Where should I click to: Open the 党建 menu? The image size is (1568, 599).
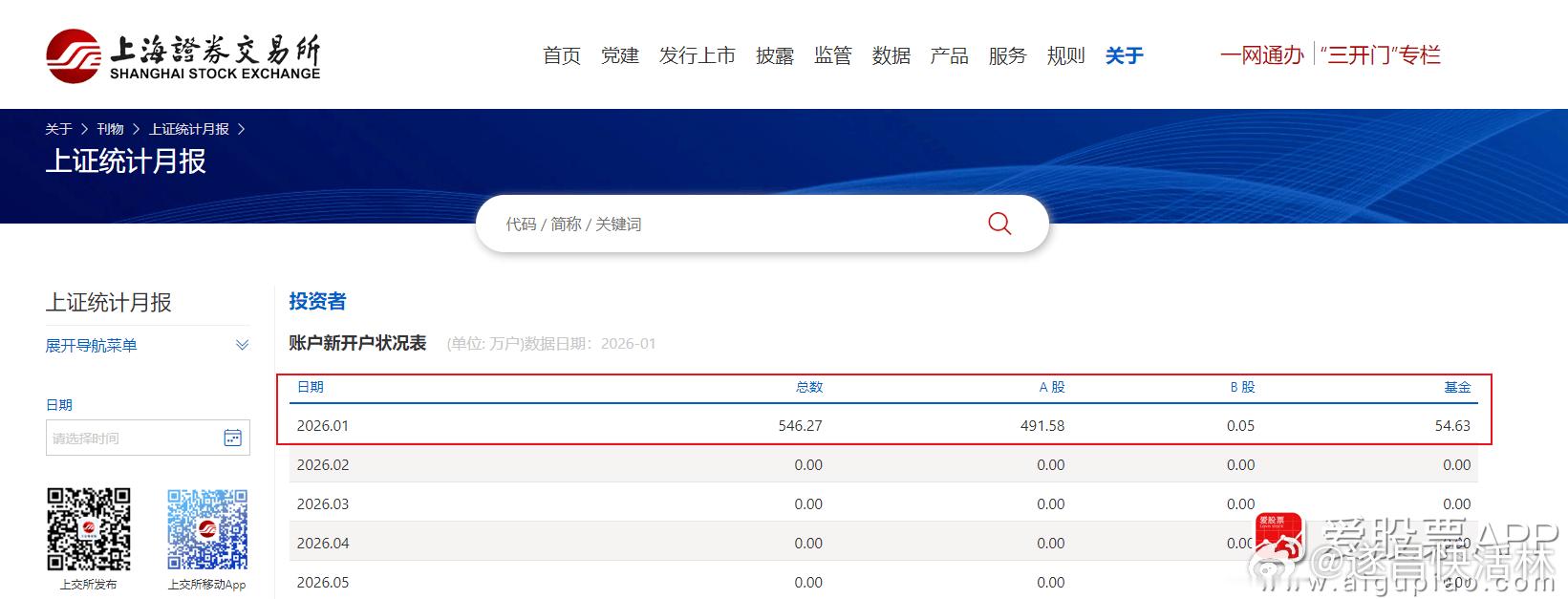(x=620, y=55)
